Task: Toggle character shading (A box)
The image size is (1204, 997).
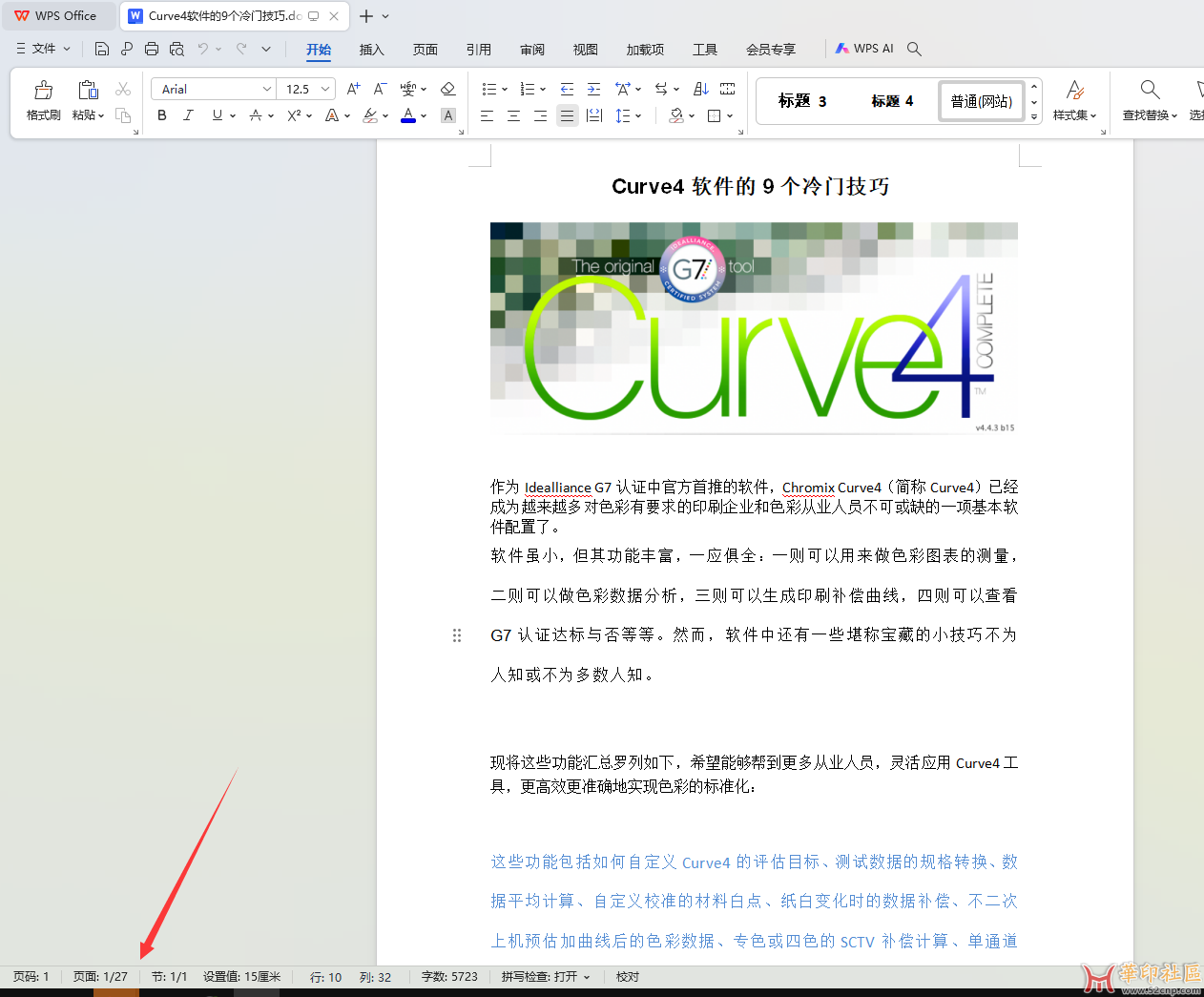Action: pos(448,115)
